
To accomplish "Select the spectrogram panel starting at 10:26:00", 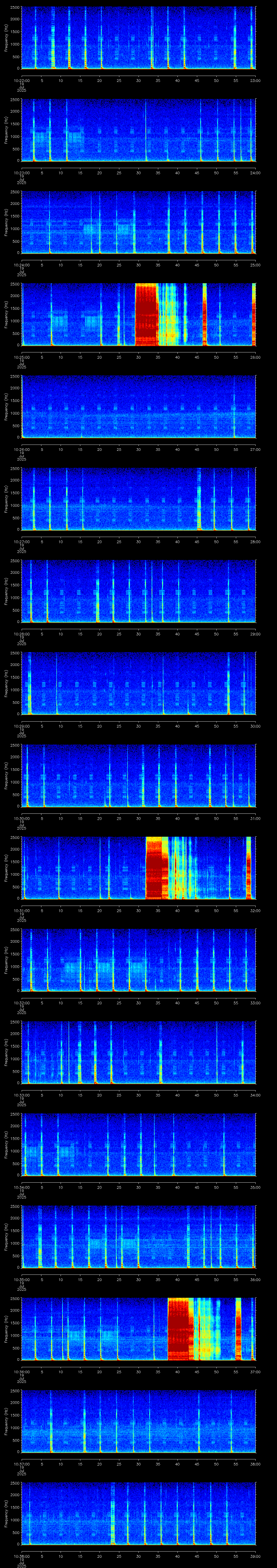I will click(x=139, y=407).
